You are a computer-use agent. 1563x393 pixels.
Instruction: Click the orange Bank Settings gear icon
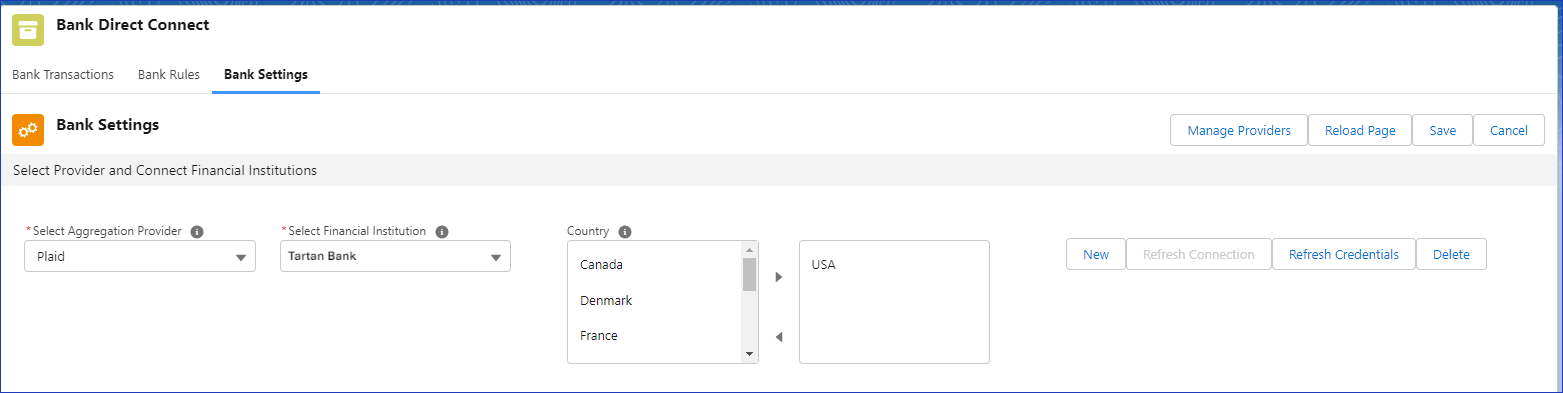28,130
